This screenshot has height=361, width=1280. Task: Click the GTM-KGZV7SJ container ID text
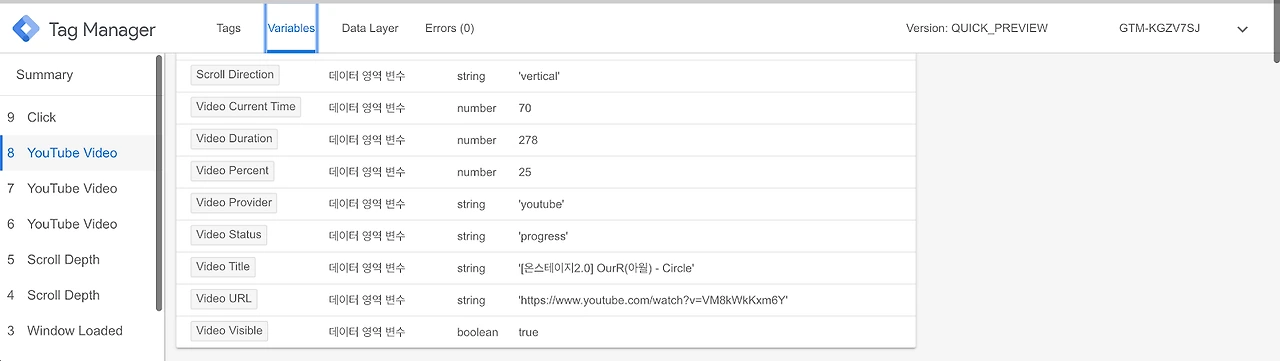tap(1159, 28)
